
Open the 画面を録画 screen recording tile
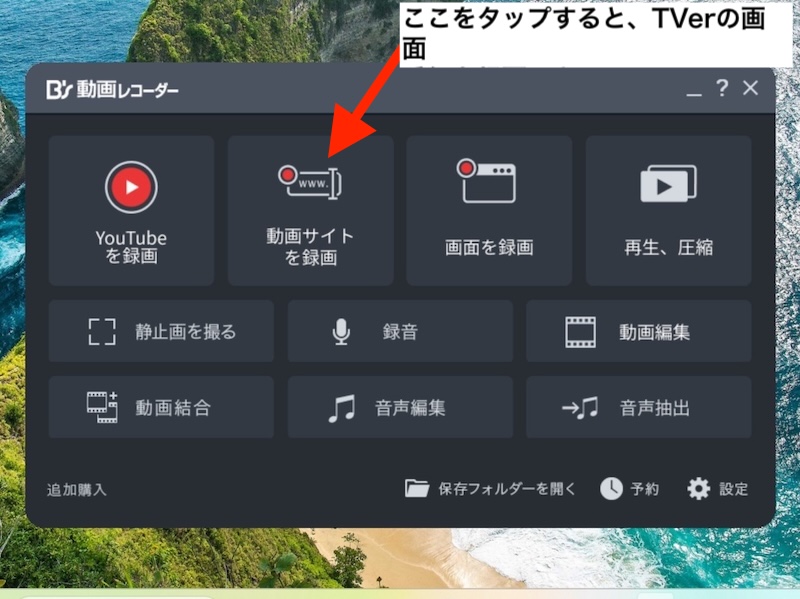pos(488,211)
